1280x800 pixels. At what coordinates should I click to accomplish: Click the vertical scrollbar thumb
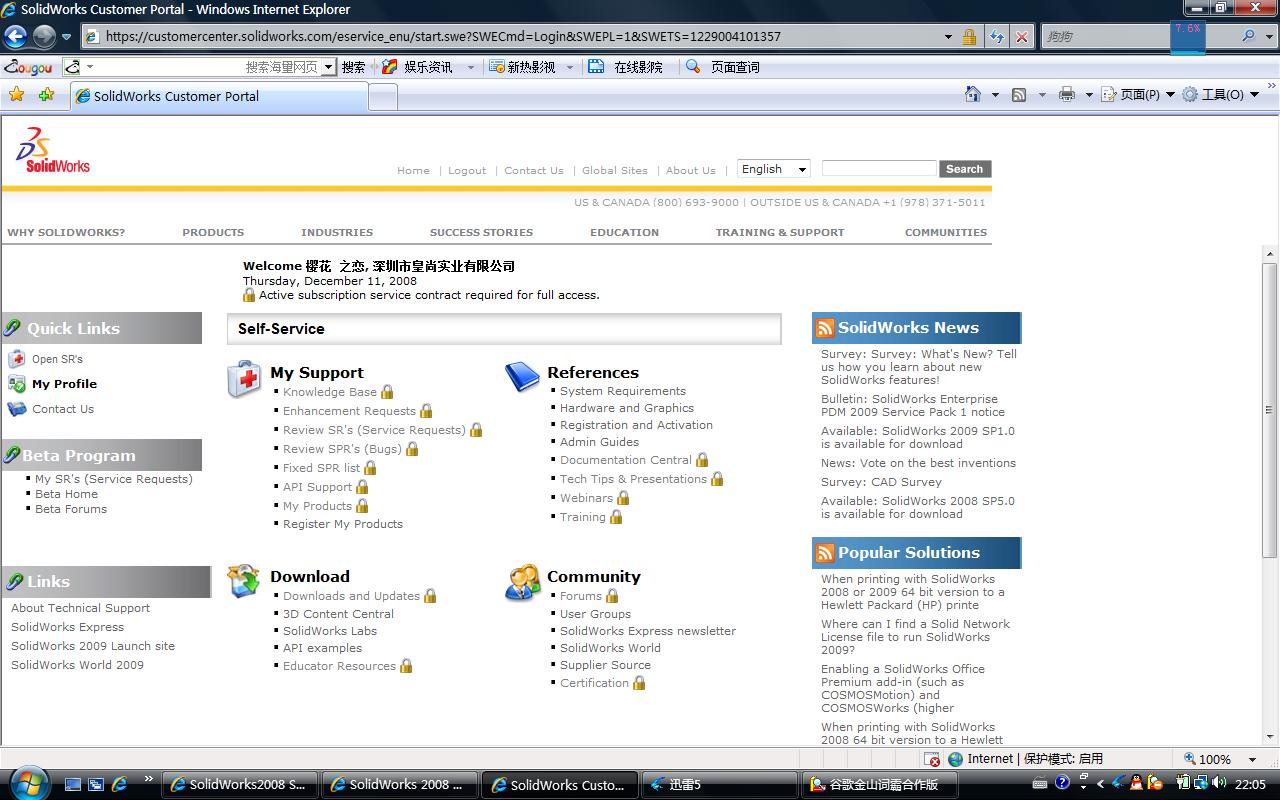pos(1270,410)
